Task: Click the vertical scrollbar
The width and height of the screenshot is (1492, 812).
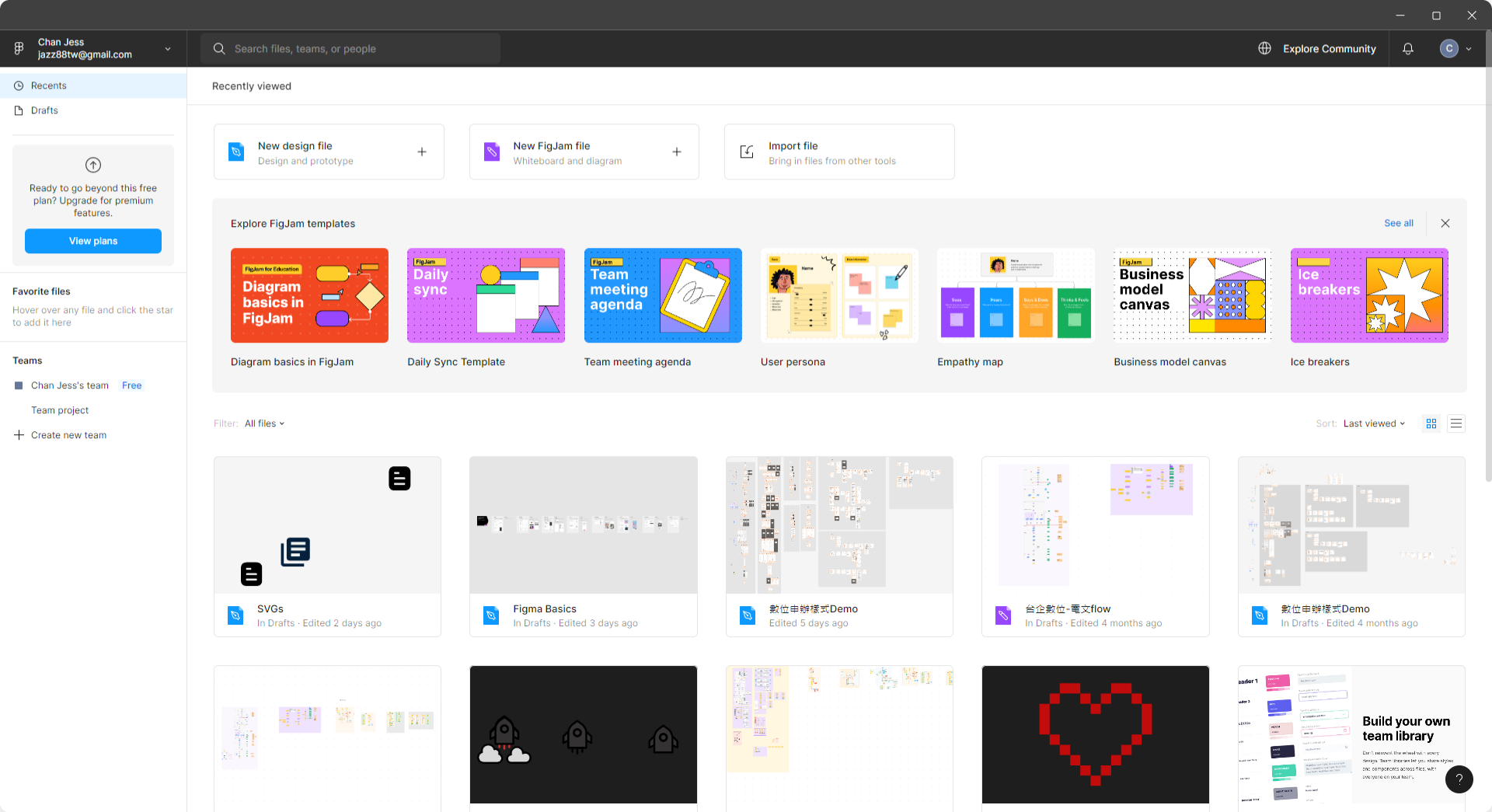Action: [1488, 256]
